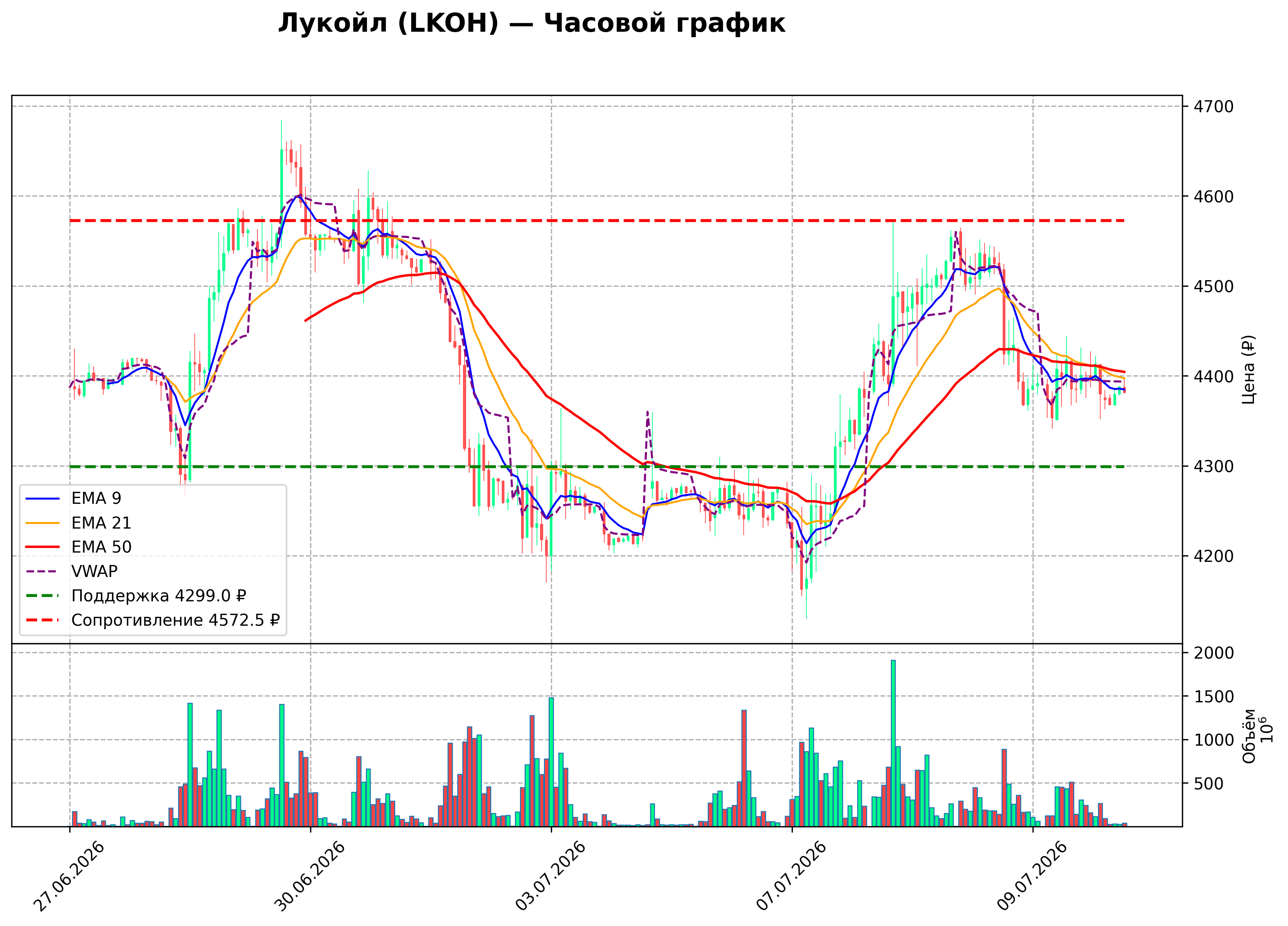1288x926 pixels.
Task: Click the 1500 volume axis label
Action: click(x=1214, y=697)
